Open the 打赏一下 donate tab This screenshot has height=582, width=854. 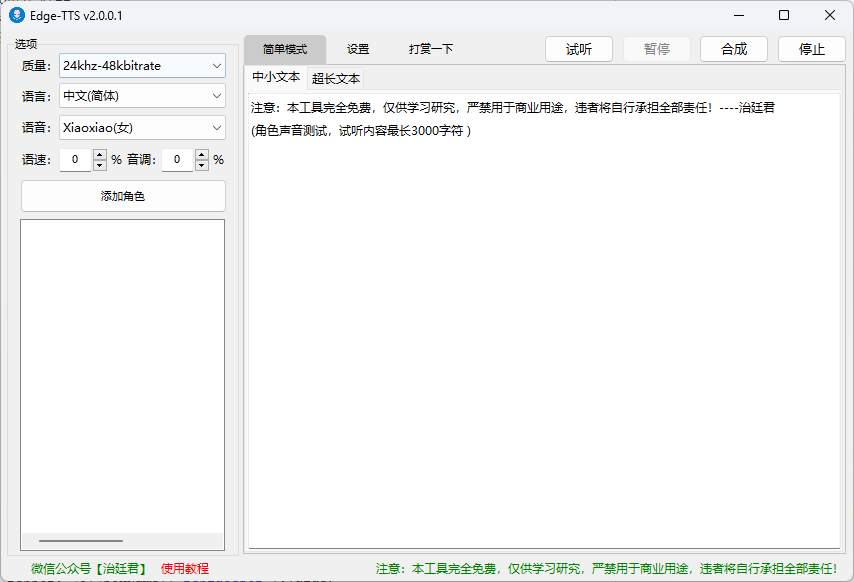(431, 49)
